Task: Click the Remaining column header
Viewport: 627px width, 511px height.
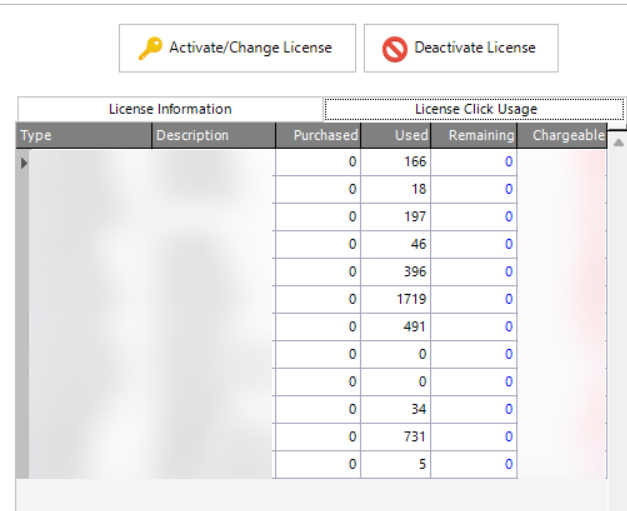Action: coord(474,135)
